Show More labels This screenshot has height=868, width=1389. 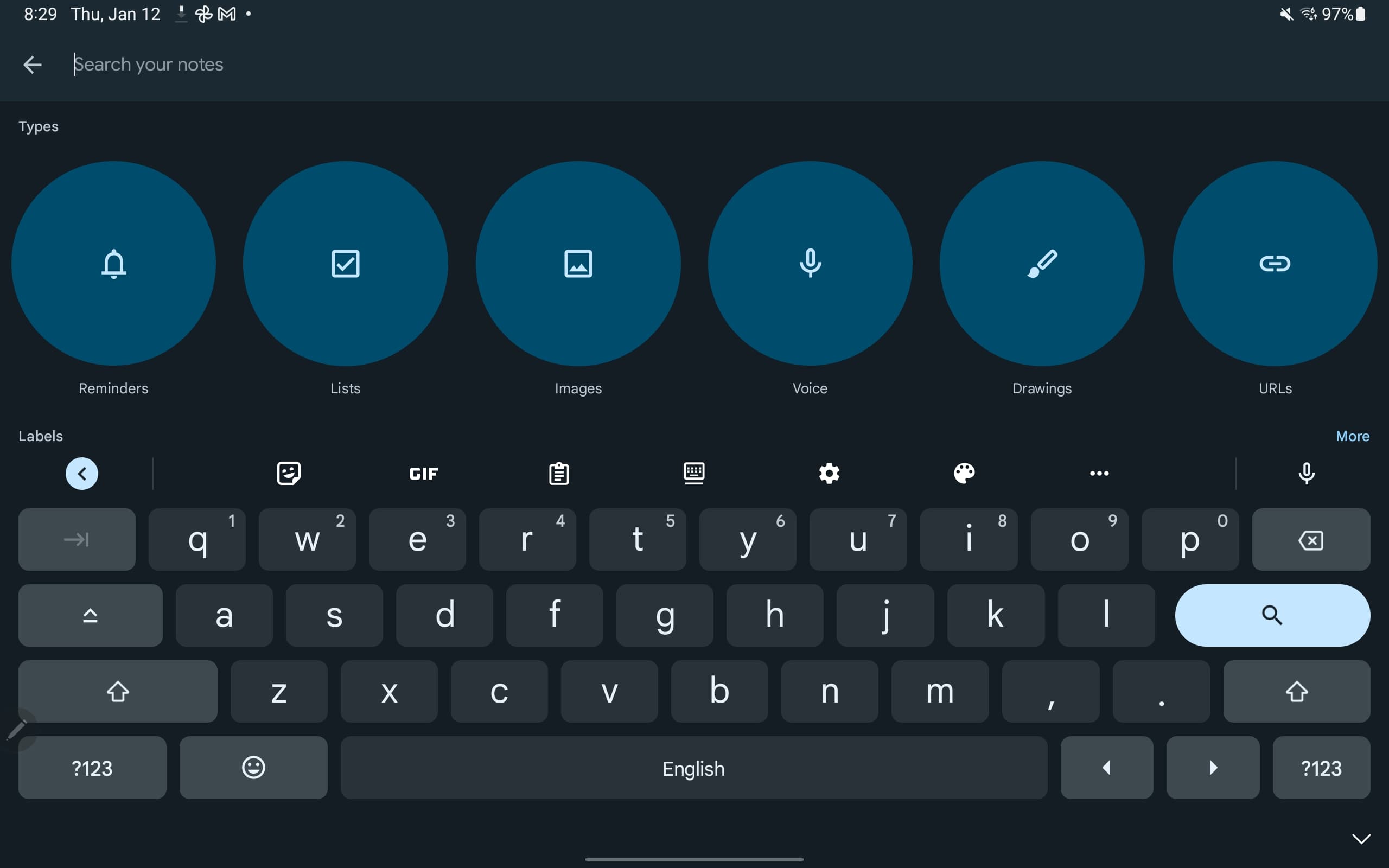click(x=1352, y=436)
